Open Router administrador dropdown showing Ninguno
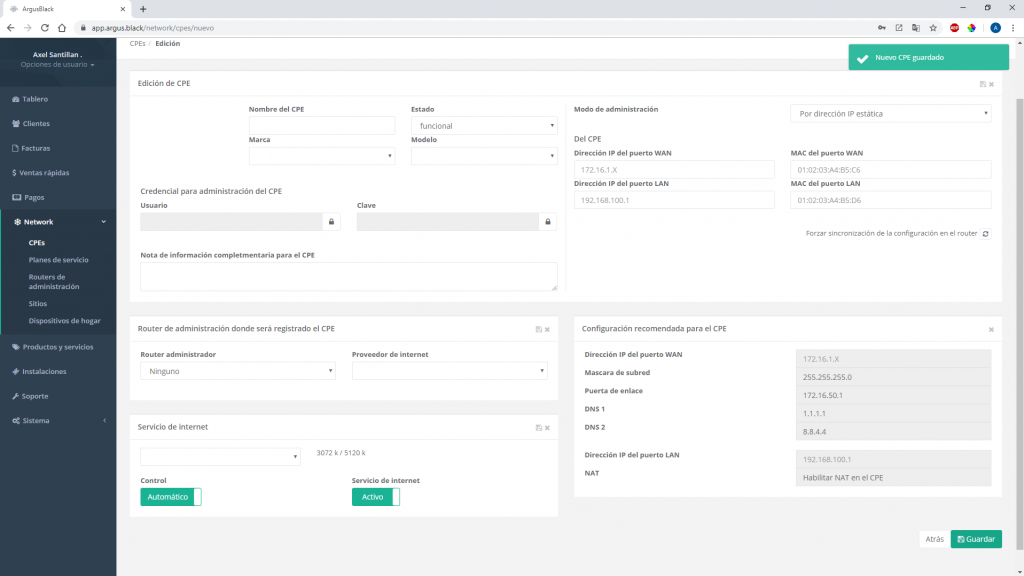 (238, 371)
